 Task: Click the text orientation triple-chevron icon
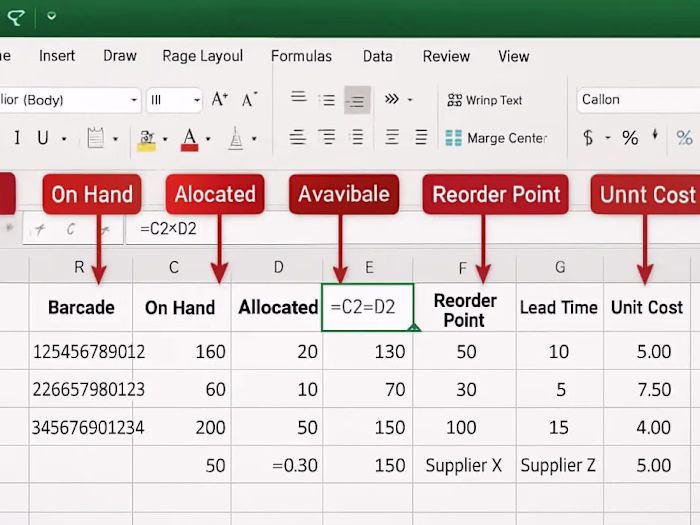click(392, 99)
